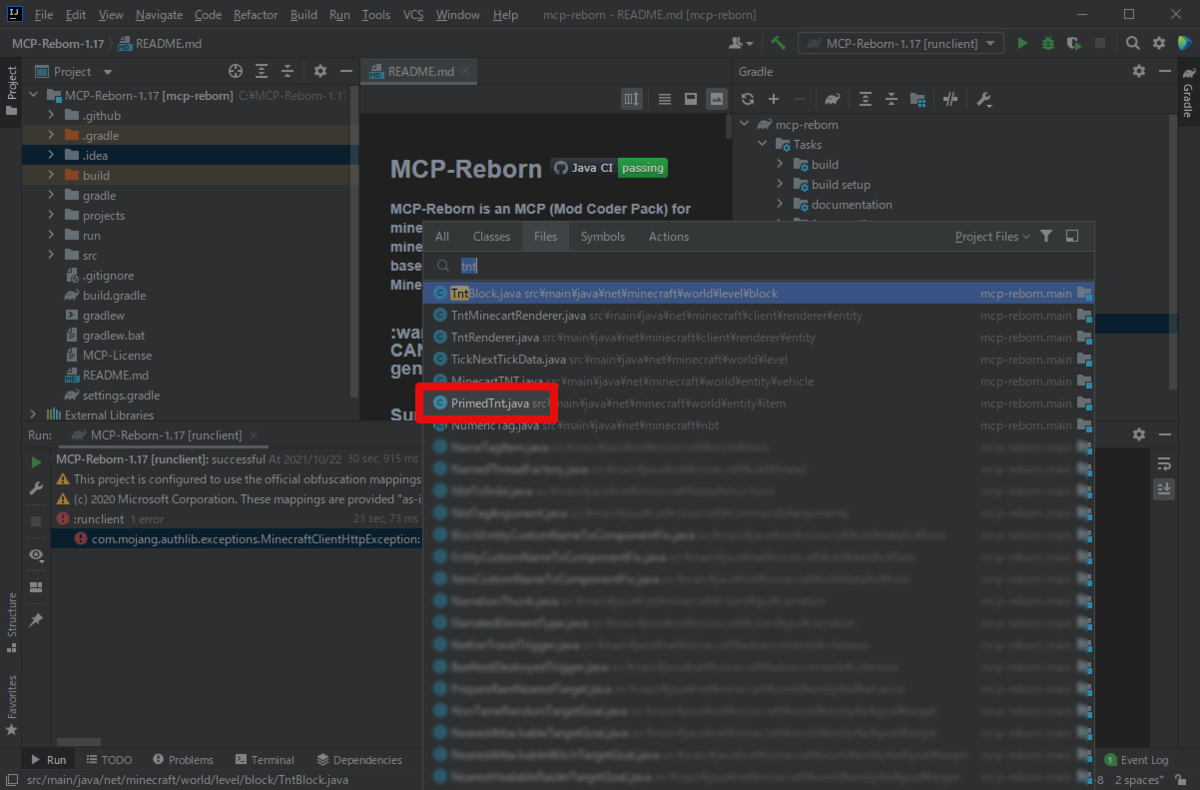
Task: Toggle scroll to end in the Run console
Action: tap(1164, 488)
